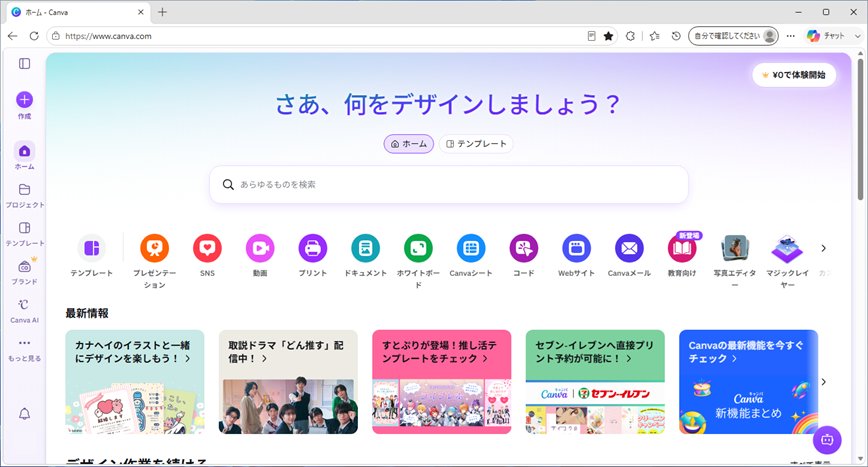
Task: Click the purple 作成 plus button
Action: tap(24, 100)
